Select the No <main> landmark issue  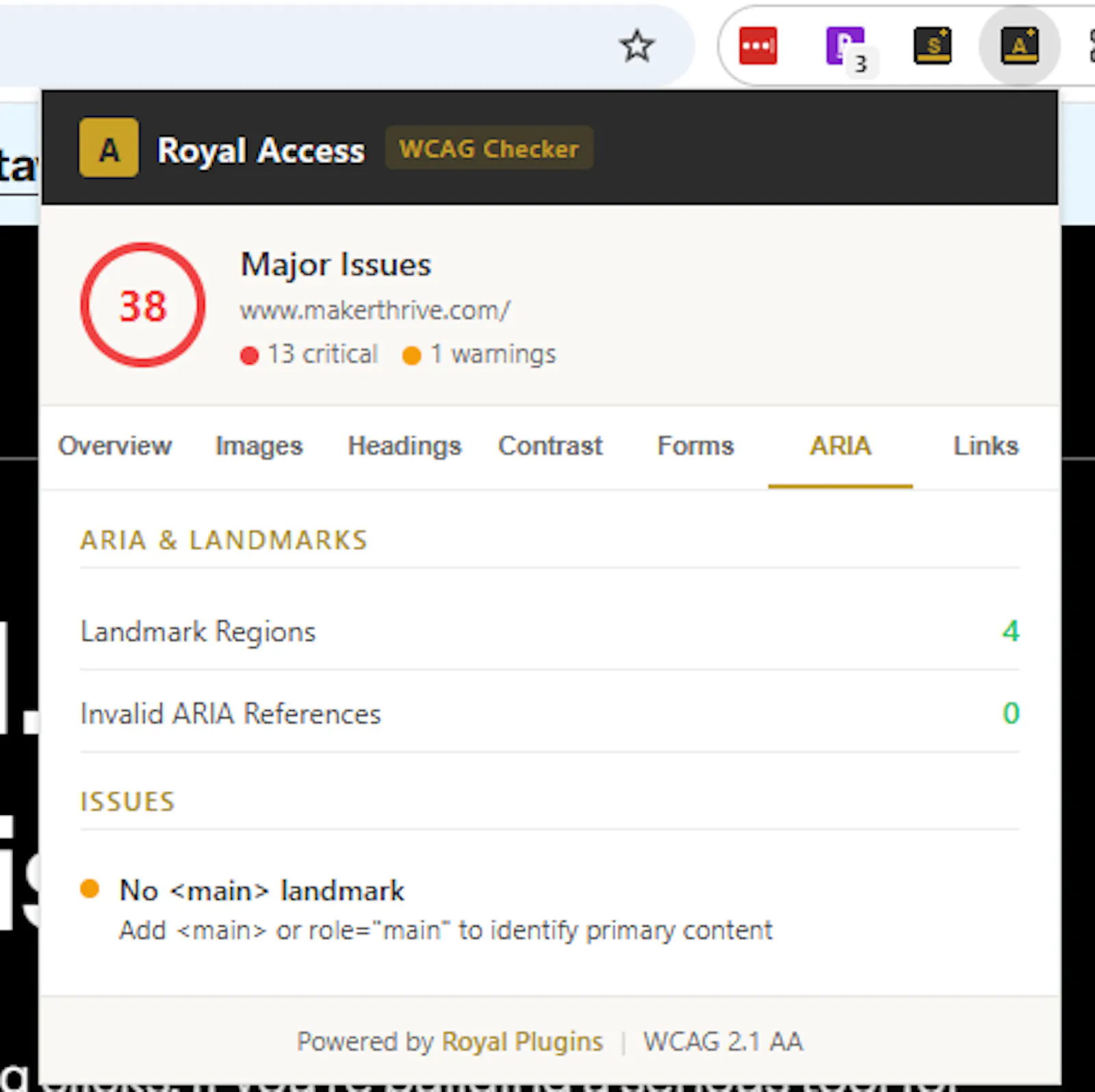click(261, 891)
